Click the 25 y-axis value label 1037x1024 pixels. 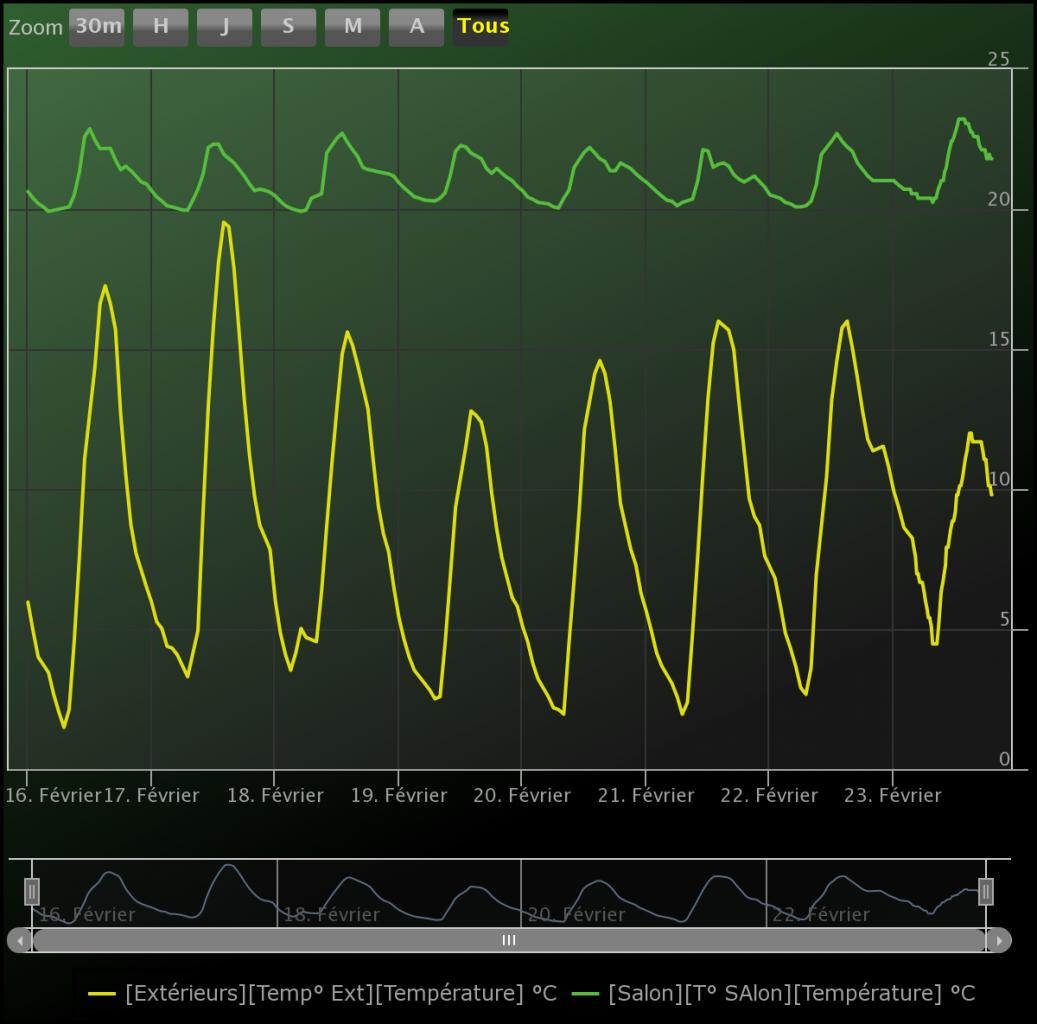pyautogui.click(x=999, y=60)
